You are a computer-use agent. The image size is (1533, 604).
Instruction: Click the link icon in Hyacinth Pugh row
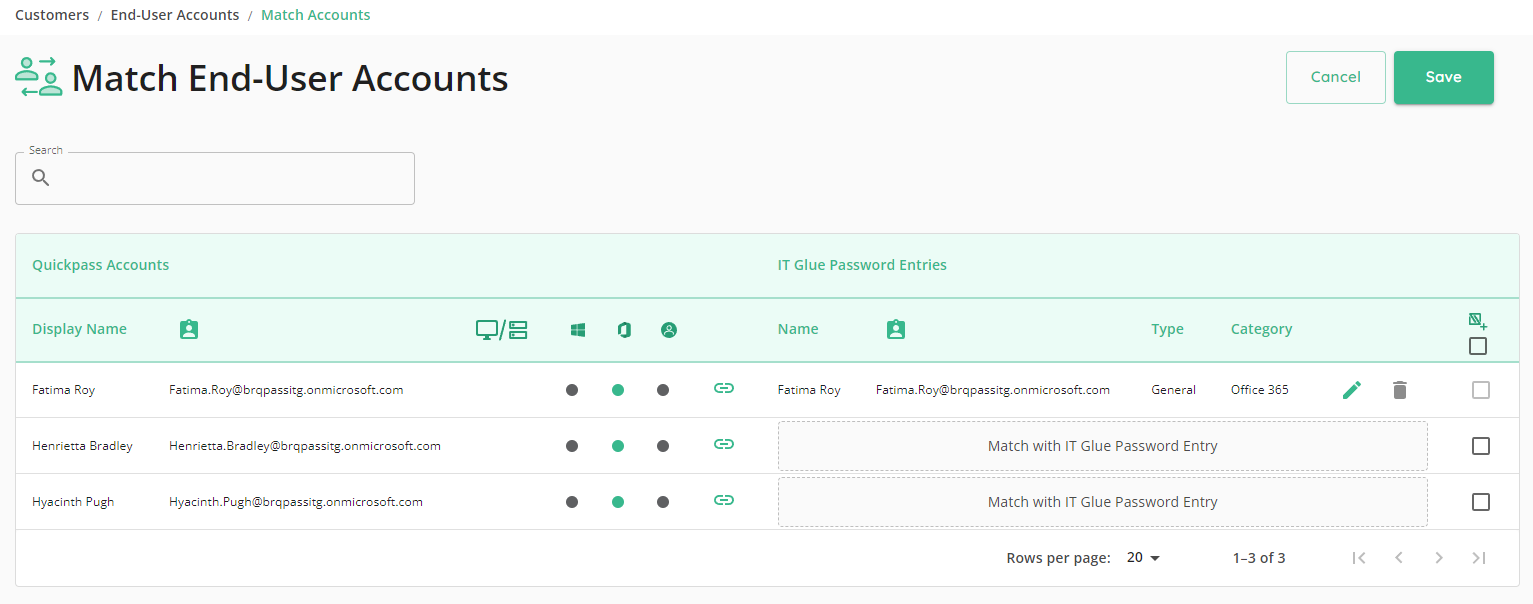click(x=724, y=500)
